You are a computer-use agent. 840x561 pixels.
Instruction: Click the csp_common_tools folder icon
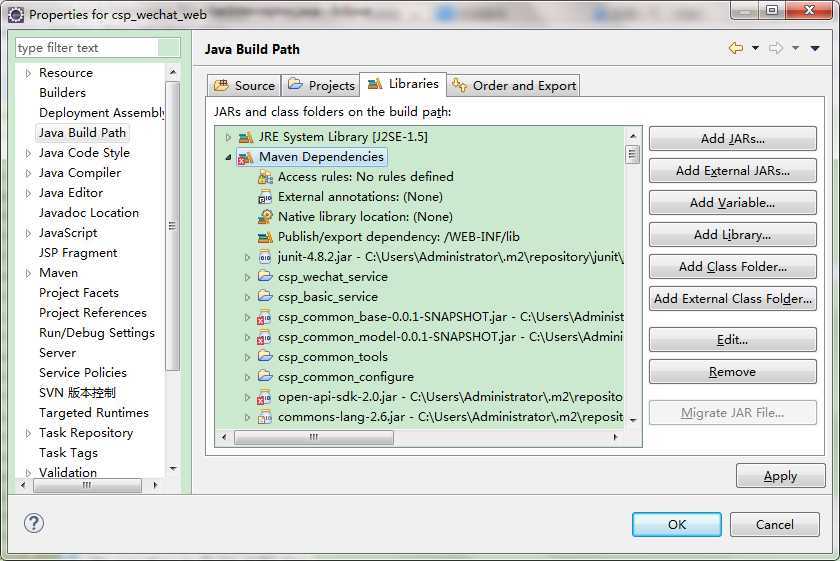click(x=265, y=356)
